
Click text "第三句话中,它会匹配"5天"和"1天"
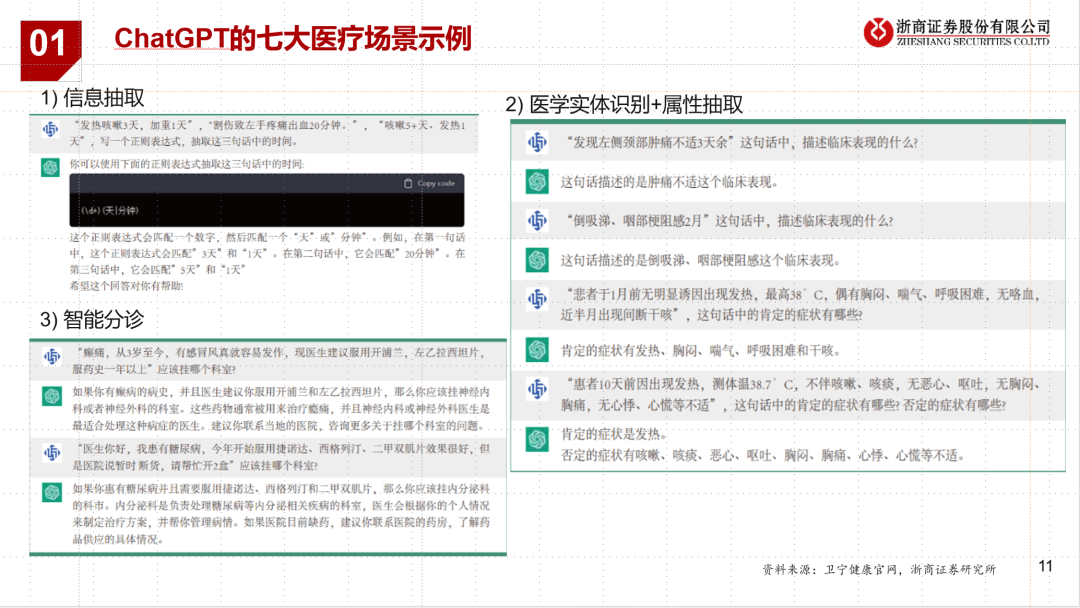158,269
